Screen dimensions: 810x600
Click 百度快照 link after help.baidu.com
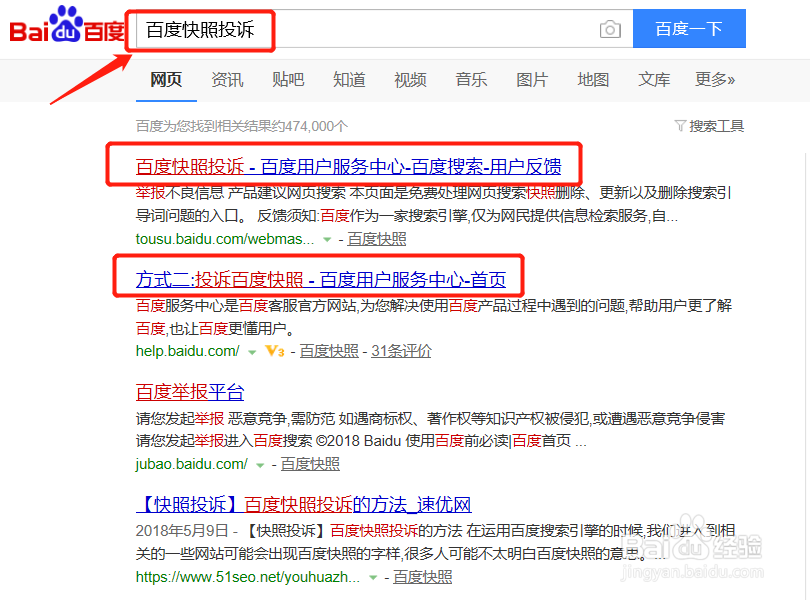click(x=329, y=351)
